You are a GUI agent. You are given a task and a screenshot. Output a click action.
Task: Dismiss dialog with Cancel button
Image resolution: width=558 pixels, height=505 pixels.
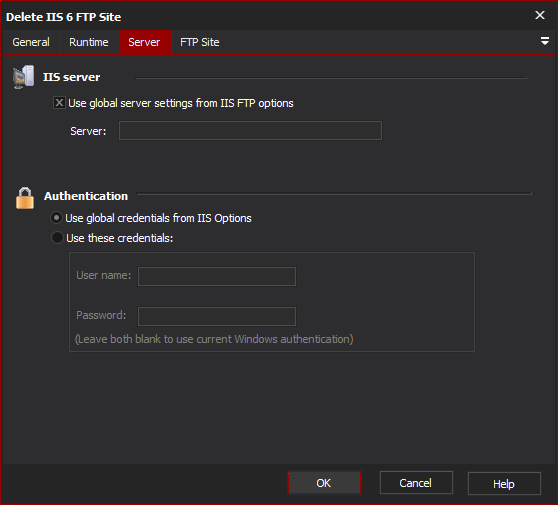coord(416,483)
